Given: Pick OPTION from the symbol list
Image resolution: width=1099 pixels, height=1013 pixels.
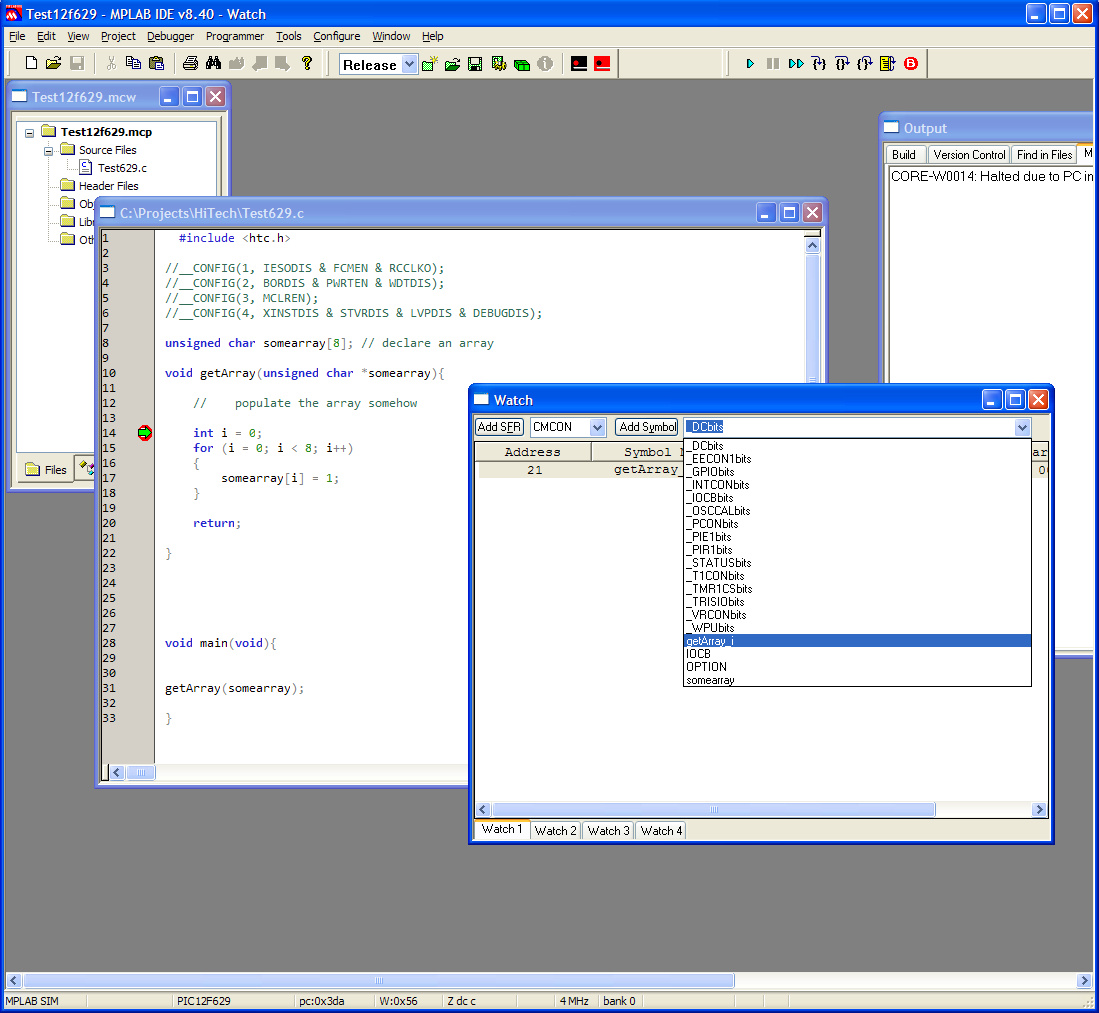Looking at the screenshot, I should pos(857,667).
